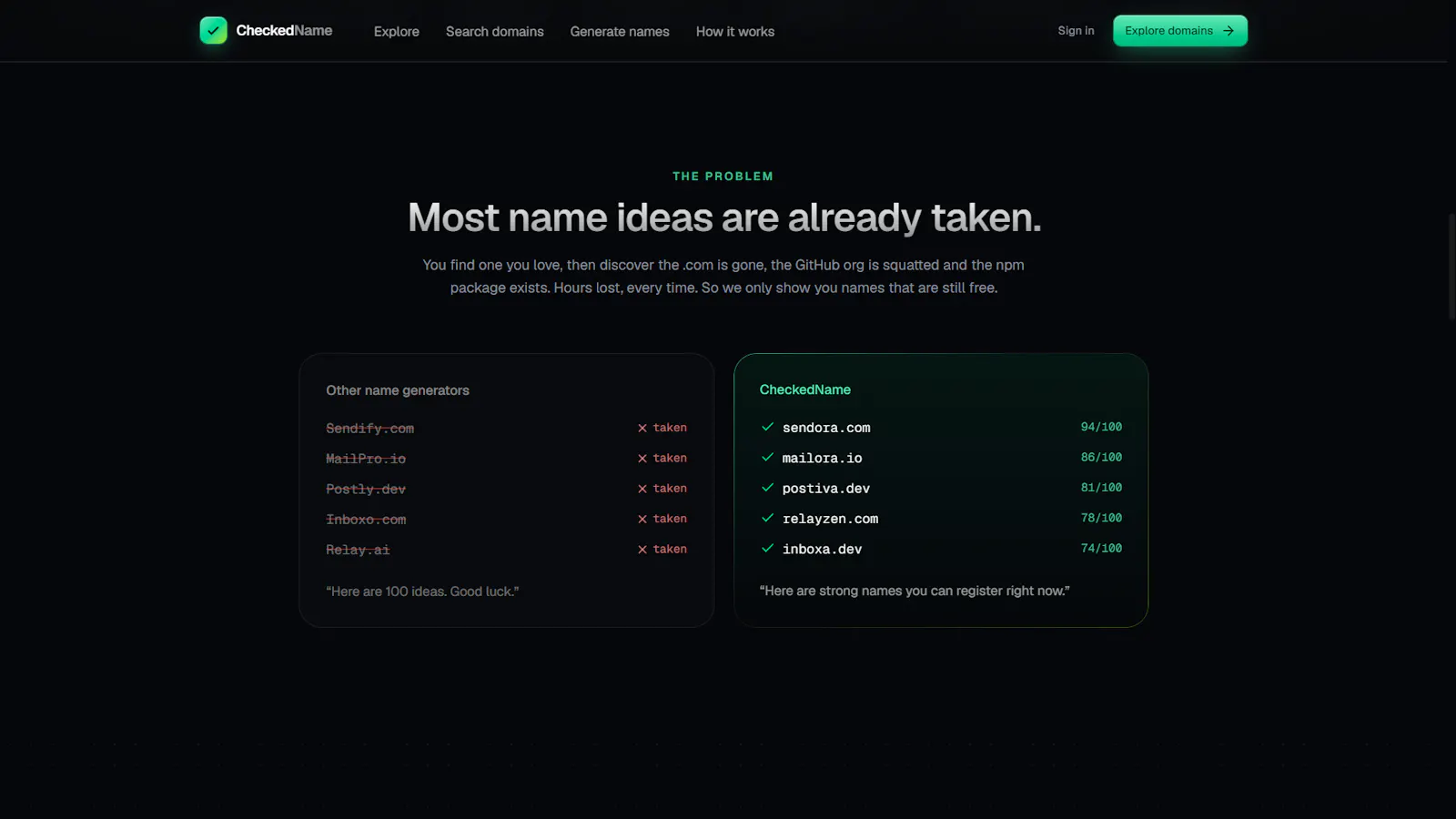Click the 74/100 score value

coord(1101,548)
